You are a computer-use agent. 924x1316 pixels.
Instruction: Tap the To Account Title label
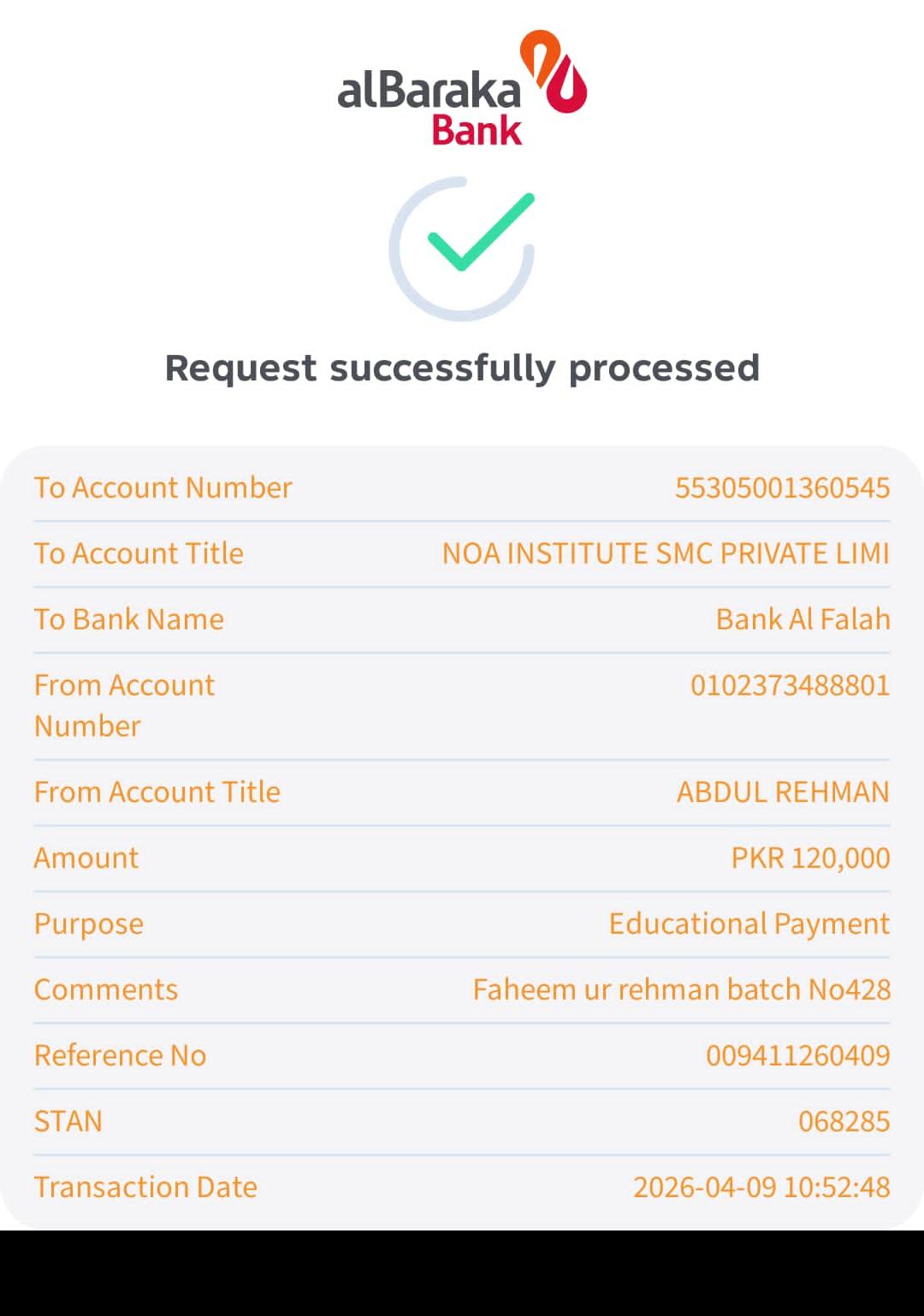[139, 553]
